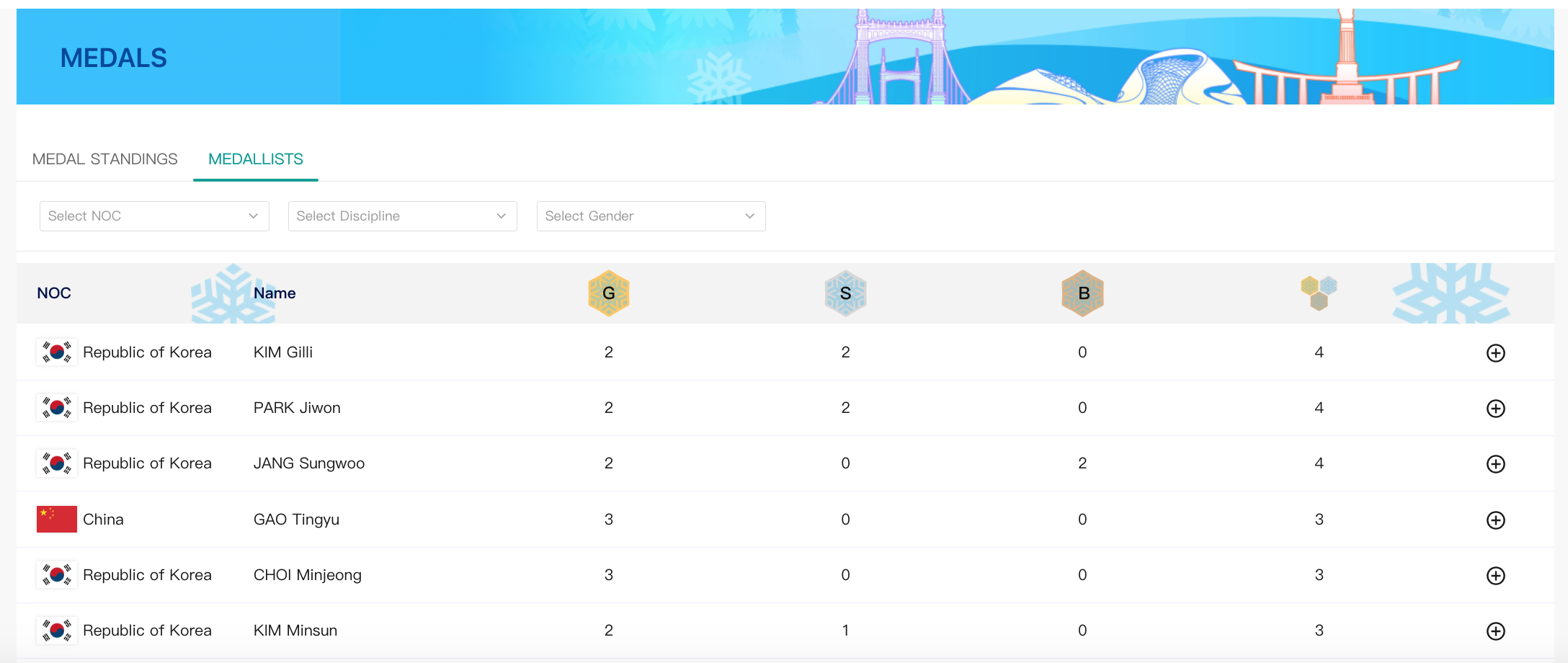Click GAO Tingyu's gold count 3
This screenshot has height=663, width=1568.
click(x=609, y=520)
